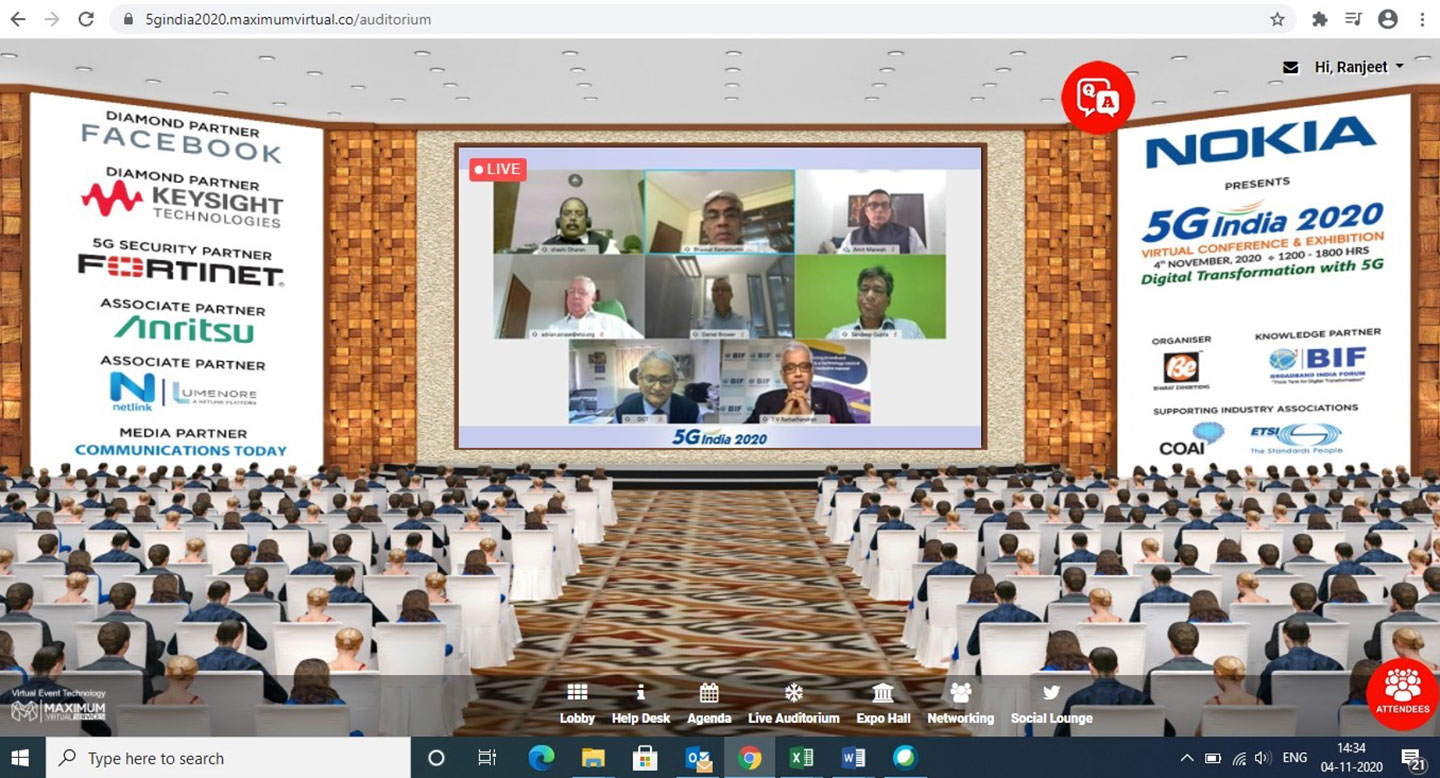Click the Keysight Technologies partner logo
This screenshot has height=778, width=1440.
tap(182, 203)
